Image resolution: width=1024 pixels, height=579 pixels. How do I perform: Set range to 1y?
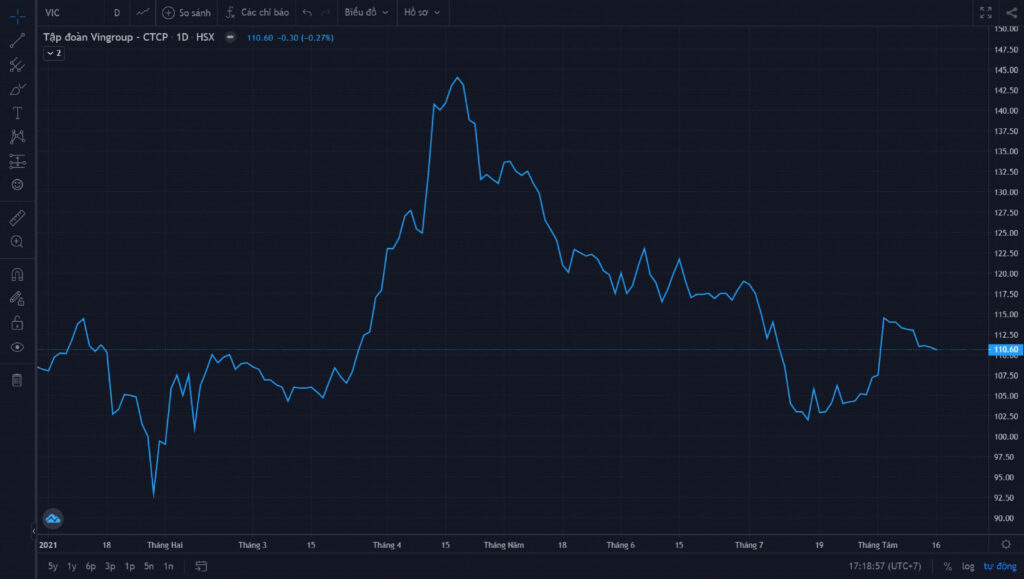tap(72, 566)
